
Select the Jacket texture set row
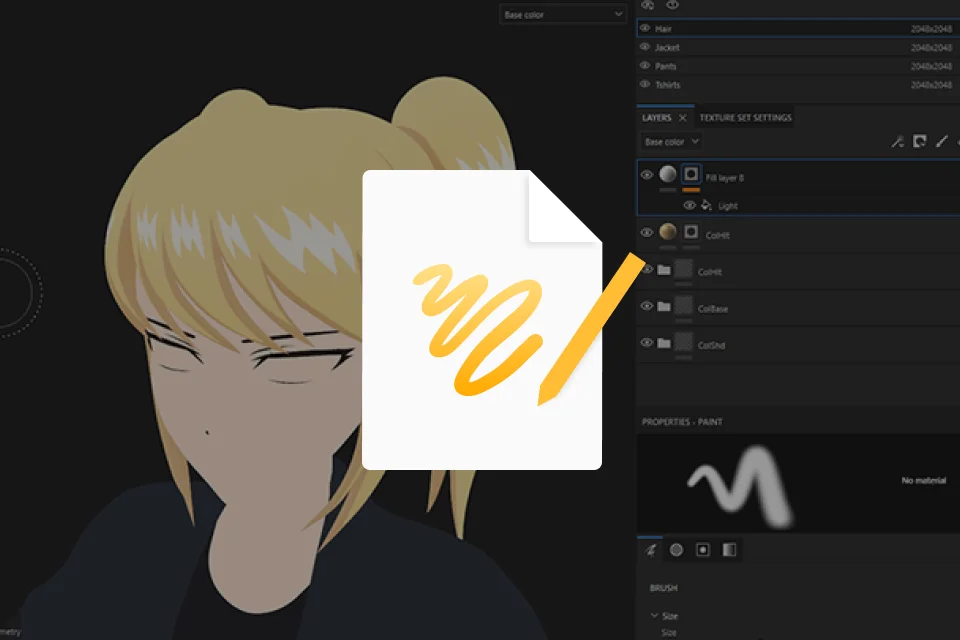pyautogui.click(x=798, y=47)
